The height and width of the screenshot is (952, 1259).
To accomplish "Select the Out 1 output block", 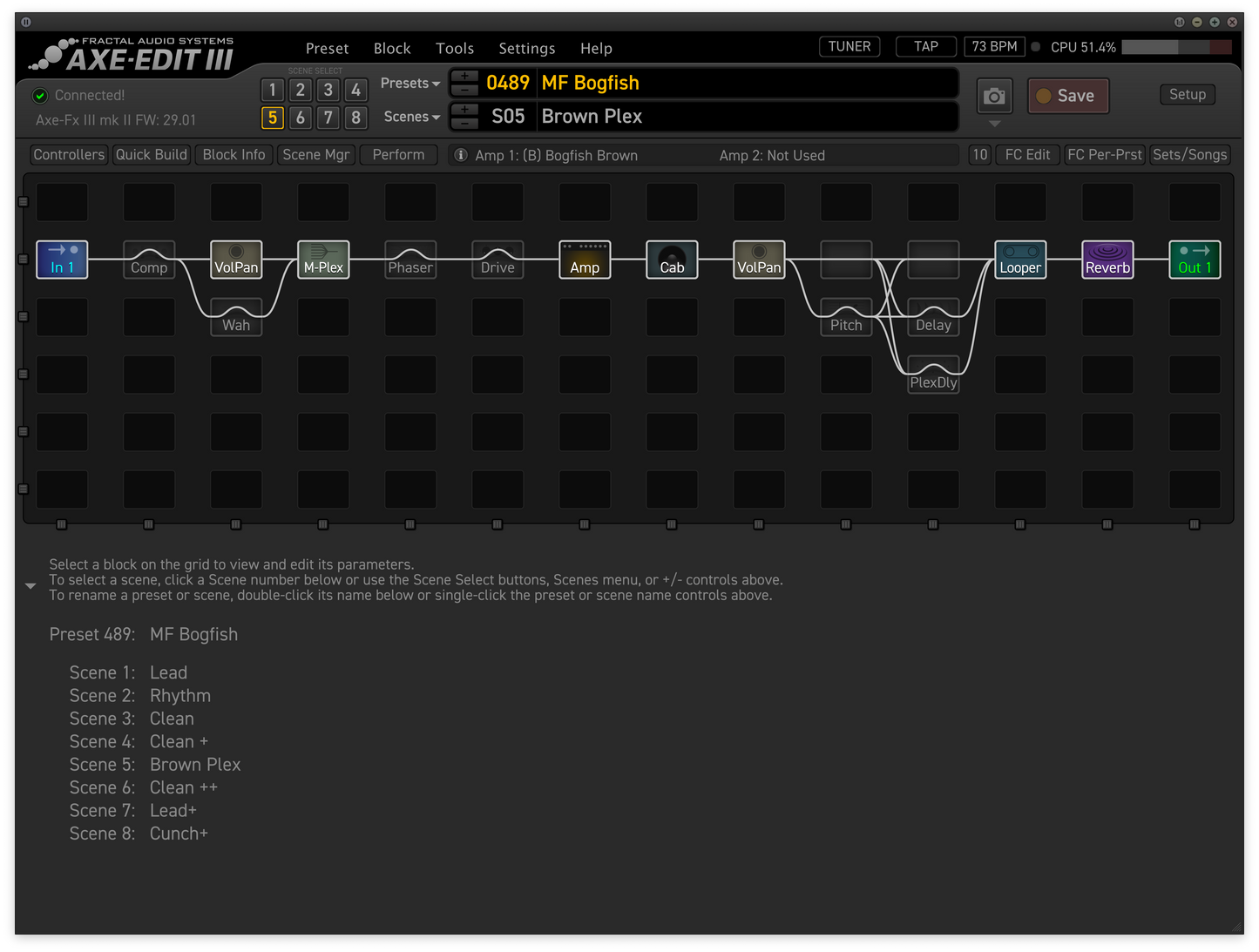I will [x=1194, y=260].
